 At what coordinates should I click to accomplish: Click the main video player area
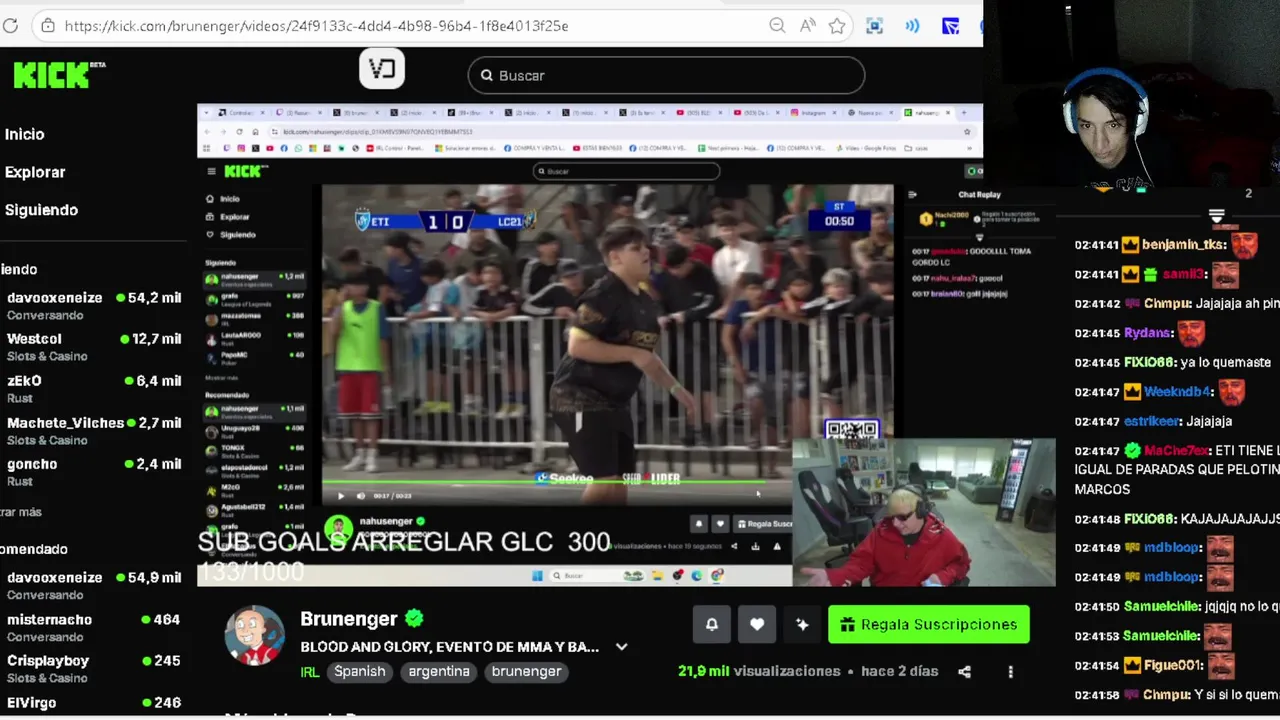(x=590, y=345)
